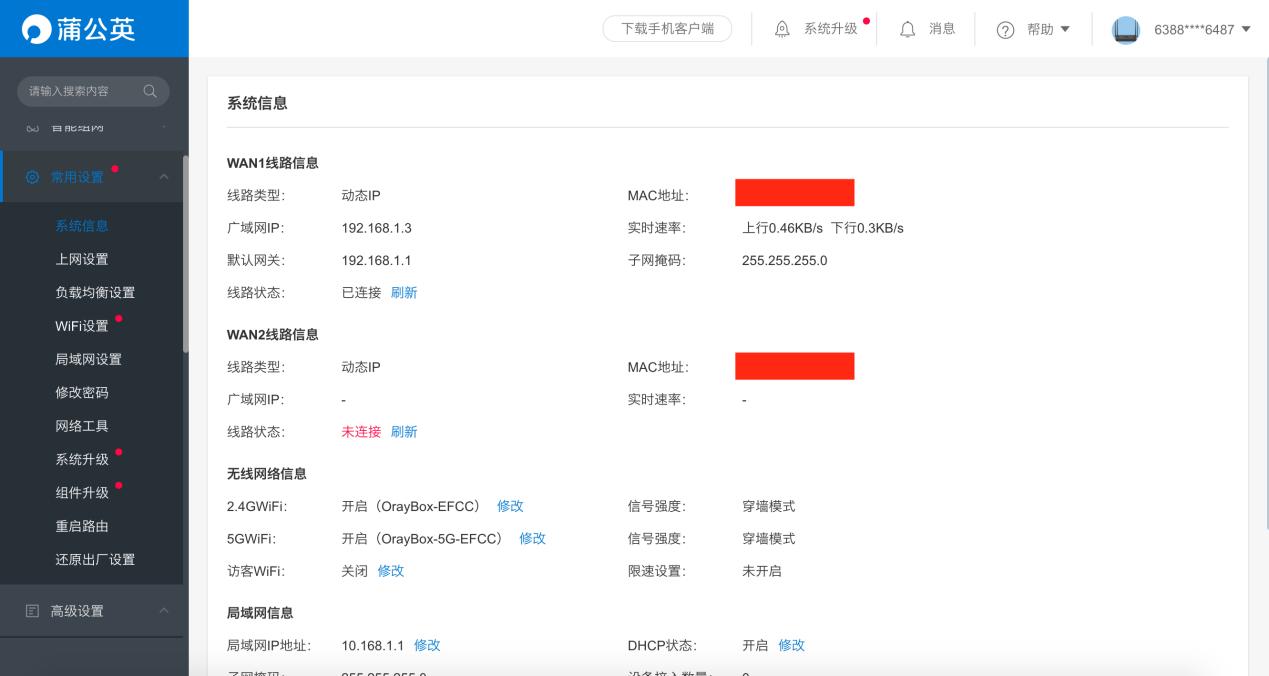Refresh WAN1 status via 刷新 link
The height and width of the screenshot is (676, 1269).
pyautogui.click(x=403, y=292)
